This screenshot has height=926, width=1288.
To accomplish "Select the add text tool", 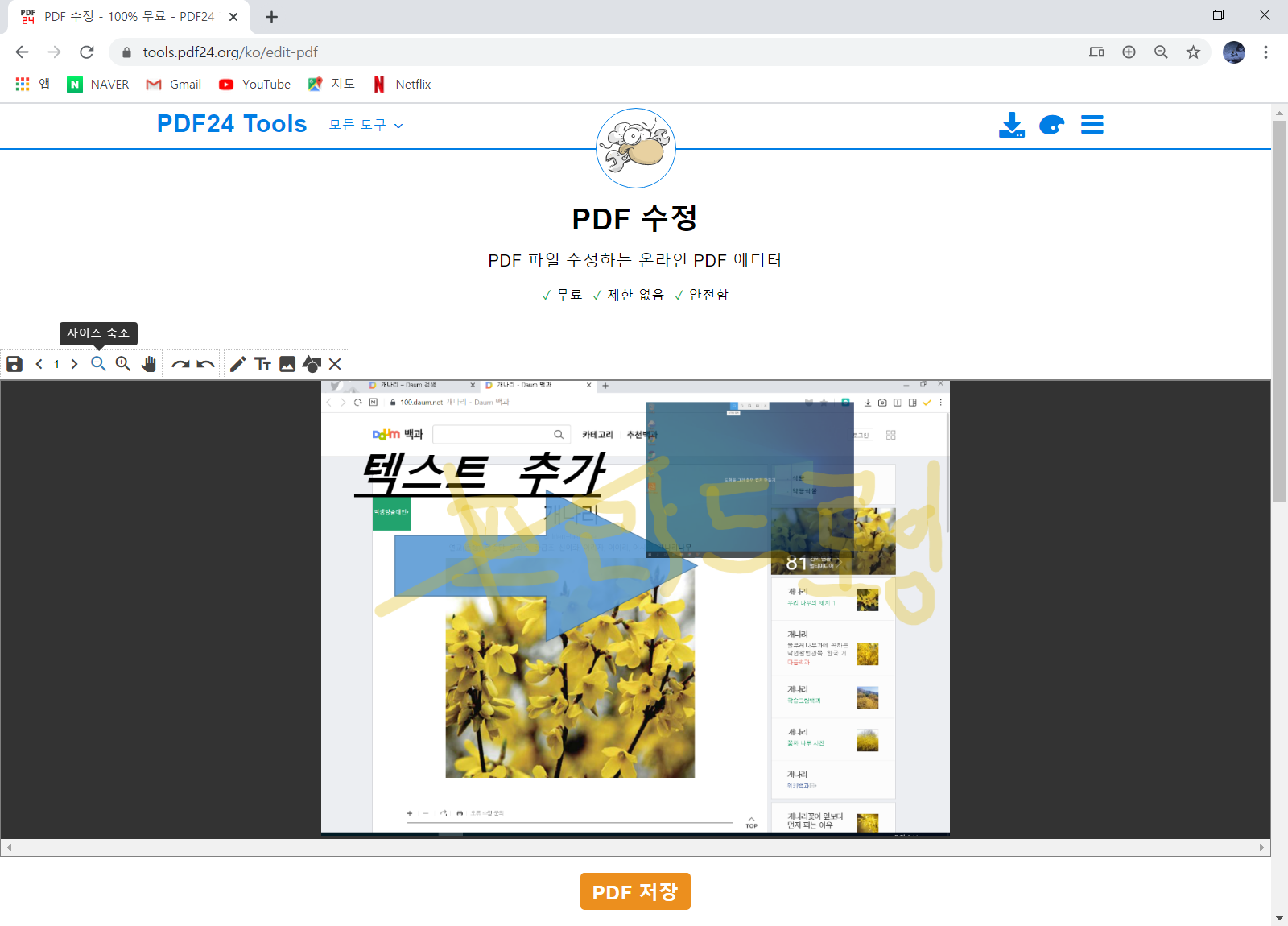I will (x=262, y=364).
